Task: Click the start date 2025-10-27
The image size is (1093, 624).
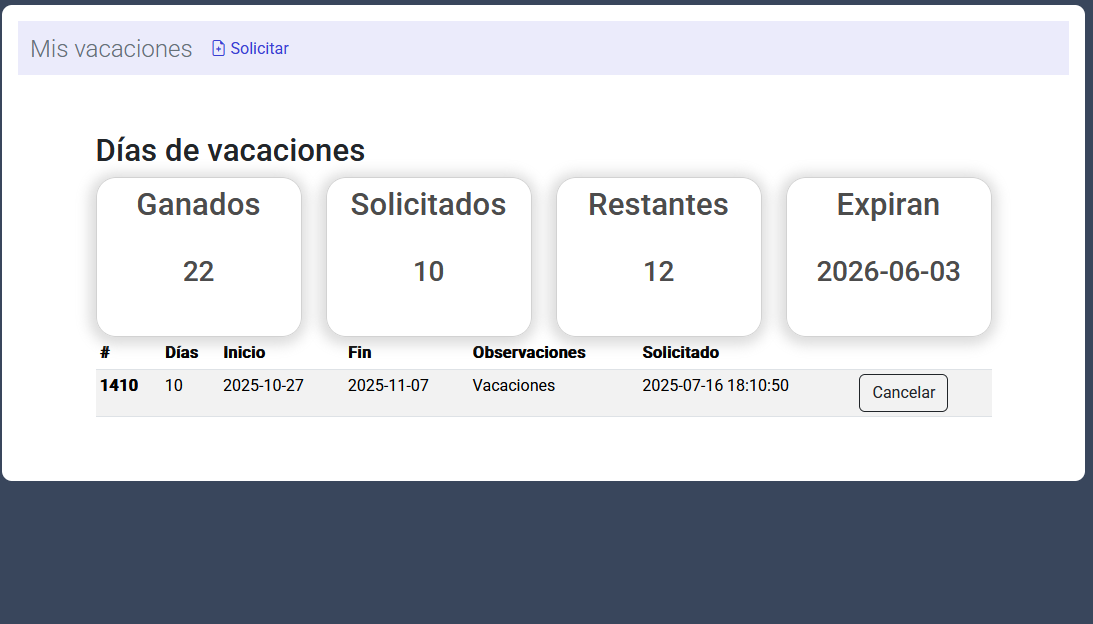Action: [263, 385]
